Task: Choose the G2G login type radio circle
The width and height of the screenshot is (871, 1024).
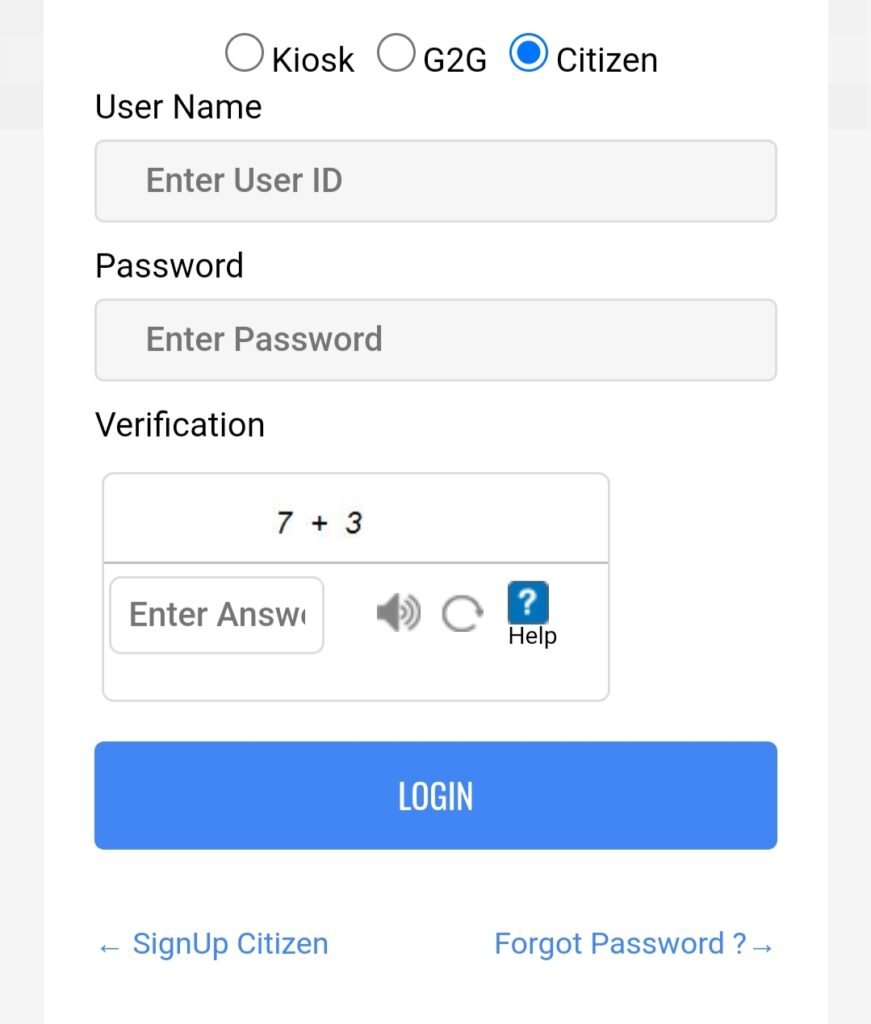Action: point(396,54)
